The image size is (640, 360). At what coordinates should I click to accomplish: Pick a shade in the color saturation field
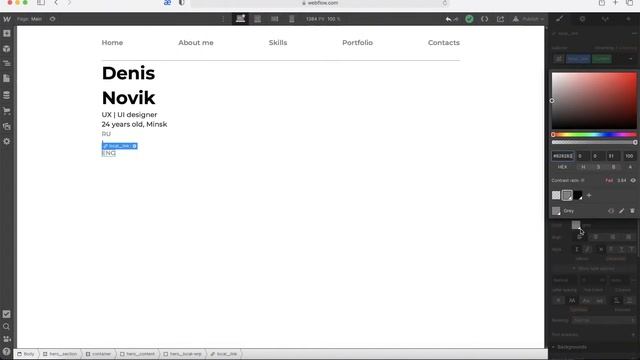click(x=594, y=101)
